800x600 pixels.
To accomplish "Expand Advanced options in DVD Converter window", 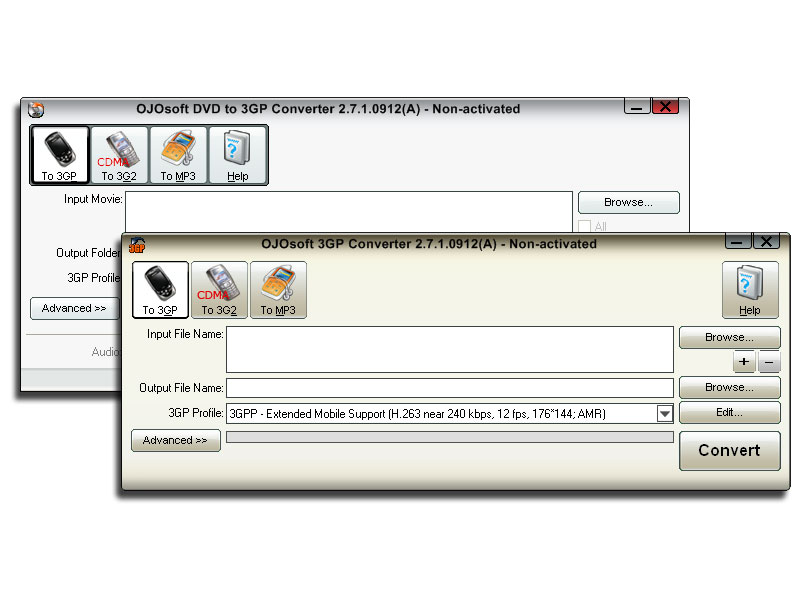I will pos(74,308).
